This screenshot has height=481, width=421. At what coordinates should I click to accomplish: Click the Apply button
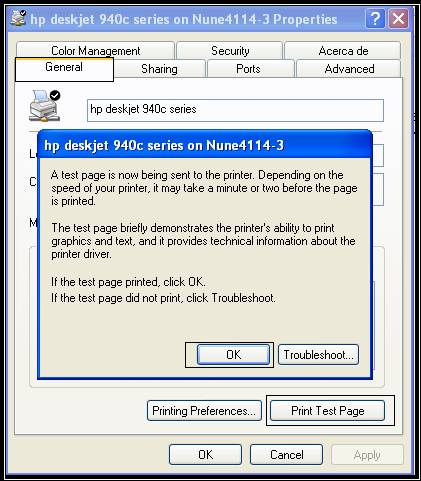pyautogui.click(x=367, y=454)
